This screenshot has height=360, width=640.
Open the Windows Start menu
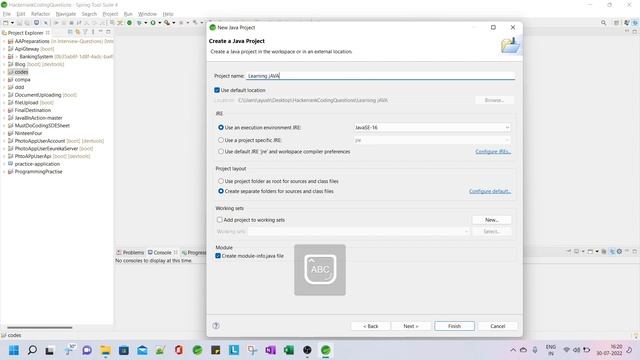[14, 350]
